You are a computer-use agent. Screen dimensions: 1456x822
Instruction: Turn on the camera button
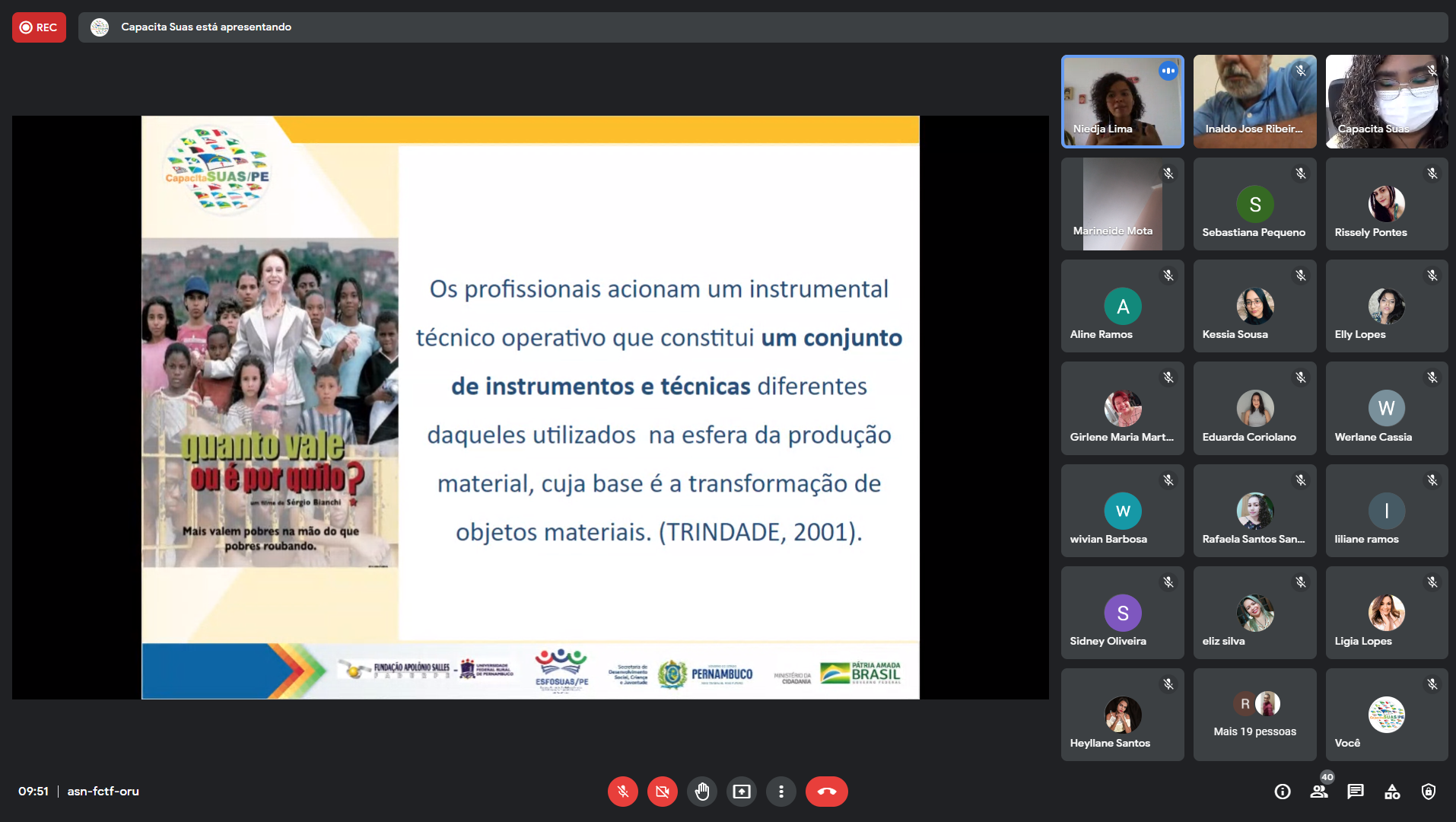(x=662, y=792)
